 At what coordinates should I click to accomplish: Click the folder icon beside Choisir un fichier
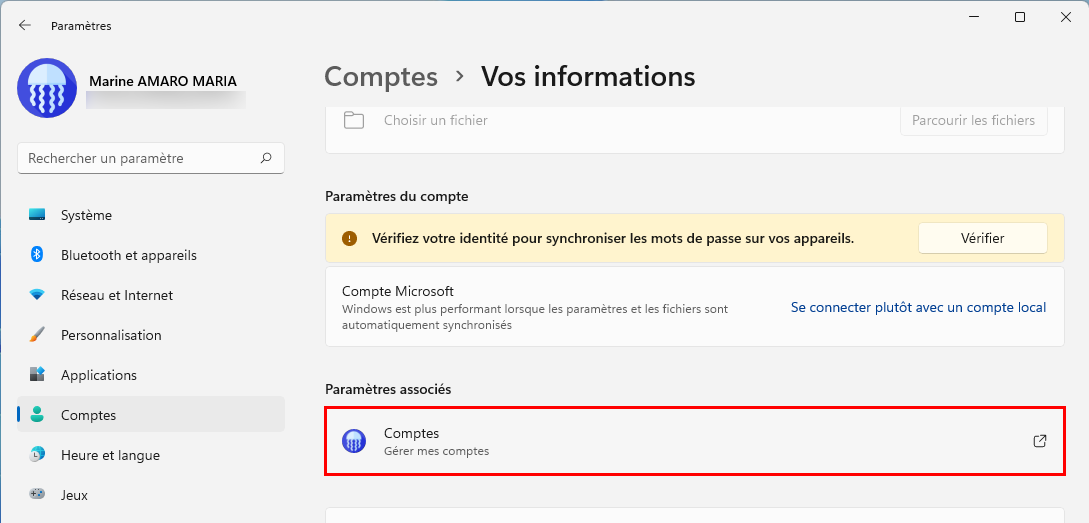point(354,120)
